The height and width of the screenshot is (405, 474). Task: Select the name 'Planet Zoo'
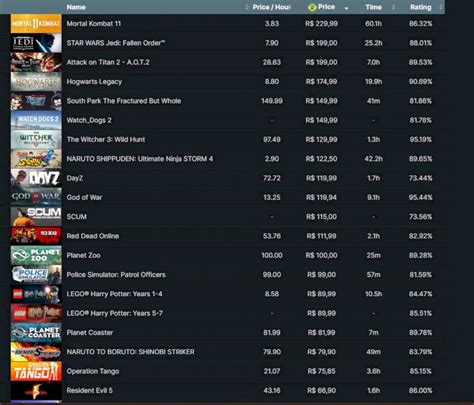[83, 256]
